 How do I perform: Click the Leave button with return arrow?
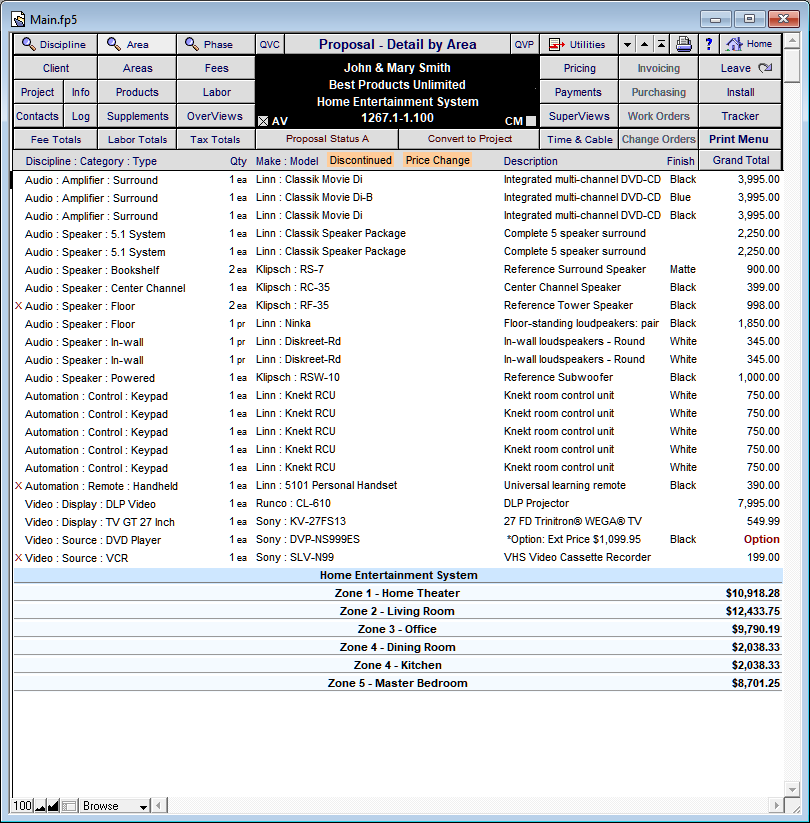tap(740, 68)
